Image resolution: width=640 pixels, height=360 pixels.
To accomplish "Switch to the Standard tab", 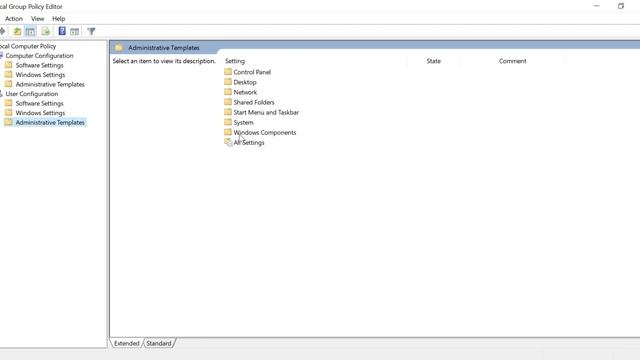I will click(x=159, y=343).
